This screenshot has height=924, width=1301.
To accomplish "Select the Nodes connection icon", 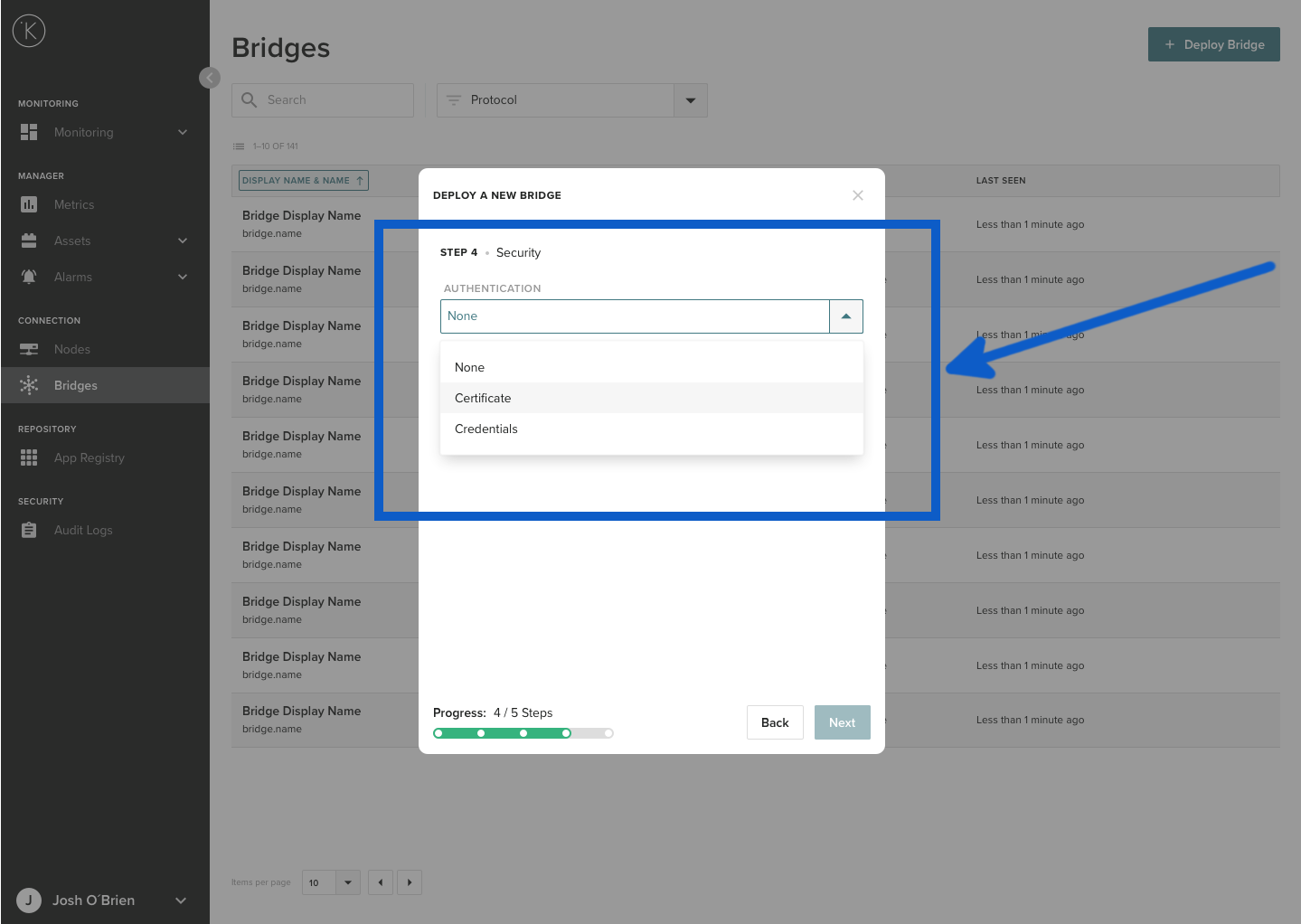I will tap(28, 349).
